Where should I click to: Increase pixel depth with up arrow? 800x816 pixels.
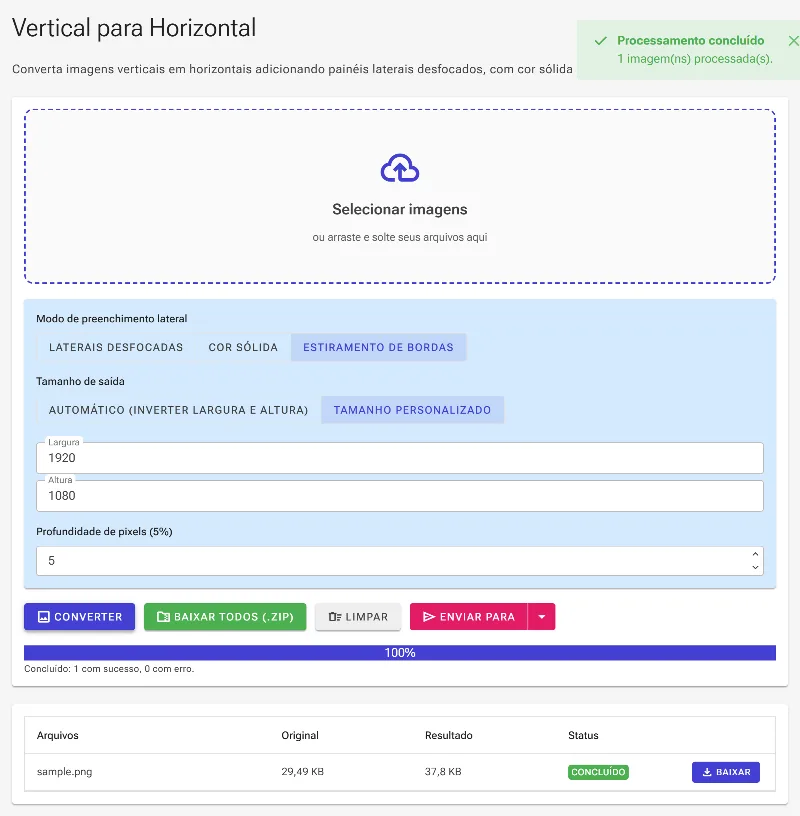click(755, 554)
